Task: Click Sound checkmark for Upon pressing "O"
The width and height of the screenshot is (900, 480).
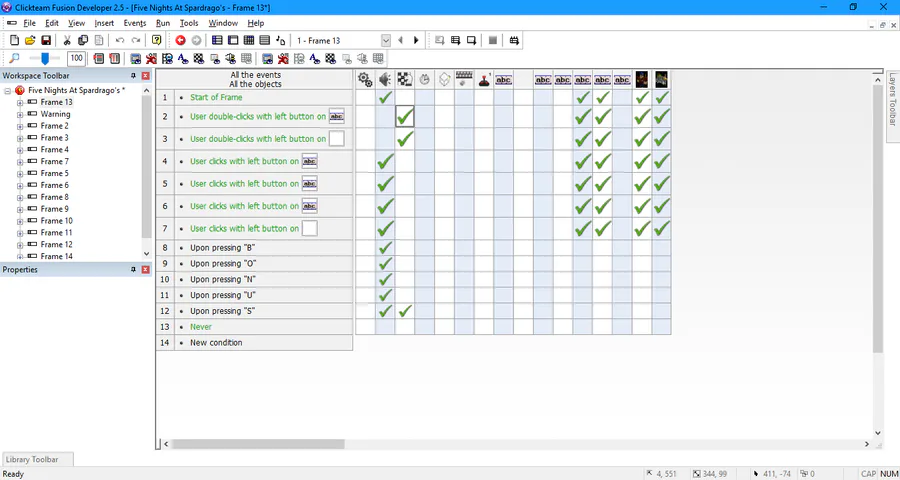Action: pos(385,264)
